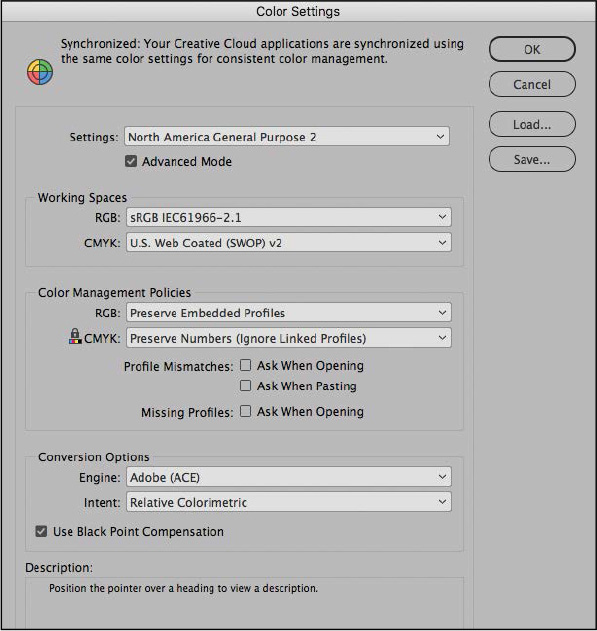Open the Intent Relative Colorimetric dropdown

coord(289,502)
